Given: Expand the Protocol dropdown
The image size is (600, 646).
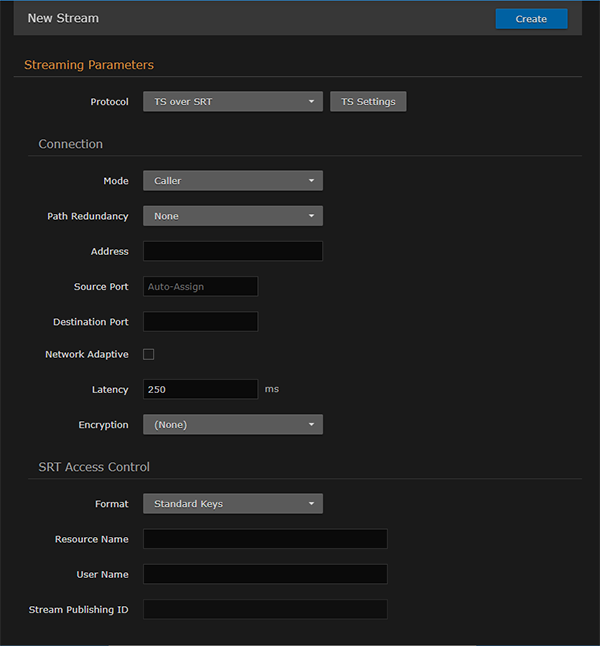Looking at the screenshot, I should tap(232, 101).
